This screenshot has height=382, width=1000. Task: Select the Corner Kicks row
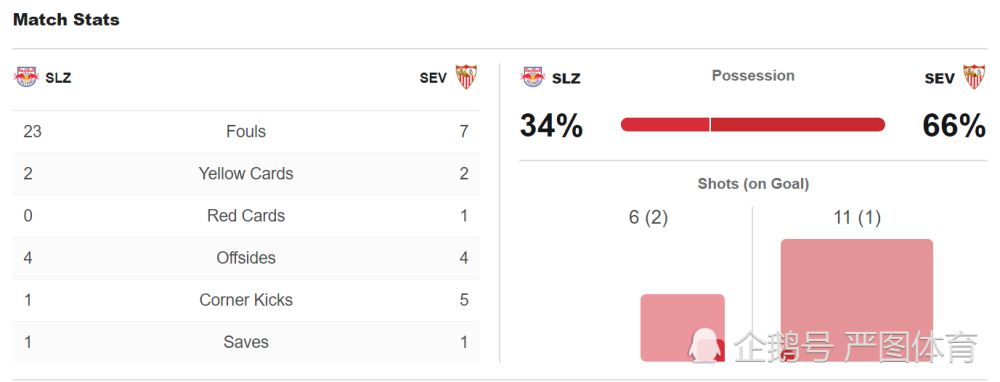tap(246, 300)
